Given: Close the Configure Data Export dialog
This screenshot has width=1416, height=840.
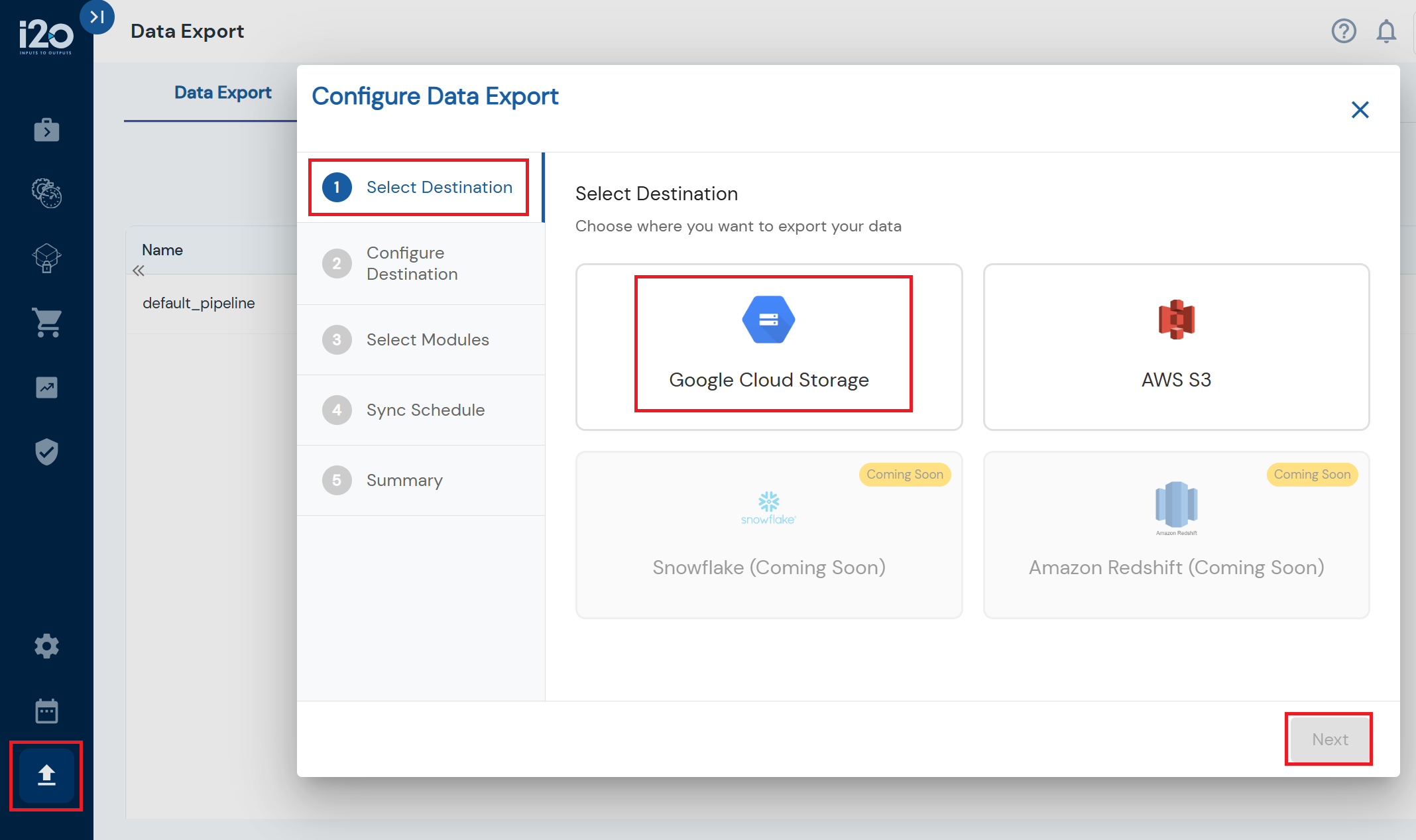Looking at the screenshot, I should tap(1360, 109).
